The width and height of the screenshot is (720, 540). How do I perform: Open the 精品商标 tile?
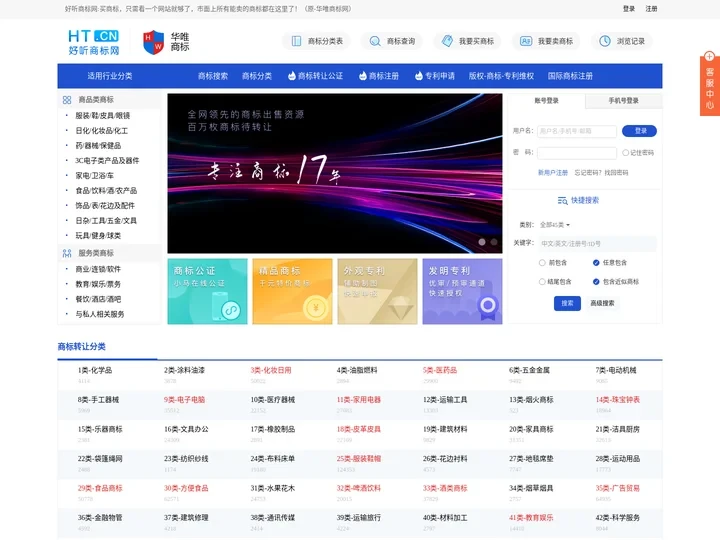tap(292, 292)
